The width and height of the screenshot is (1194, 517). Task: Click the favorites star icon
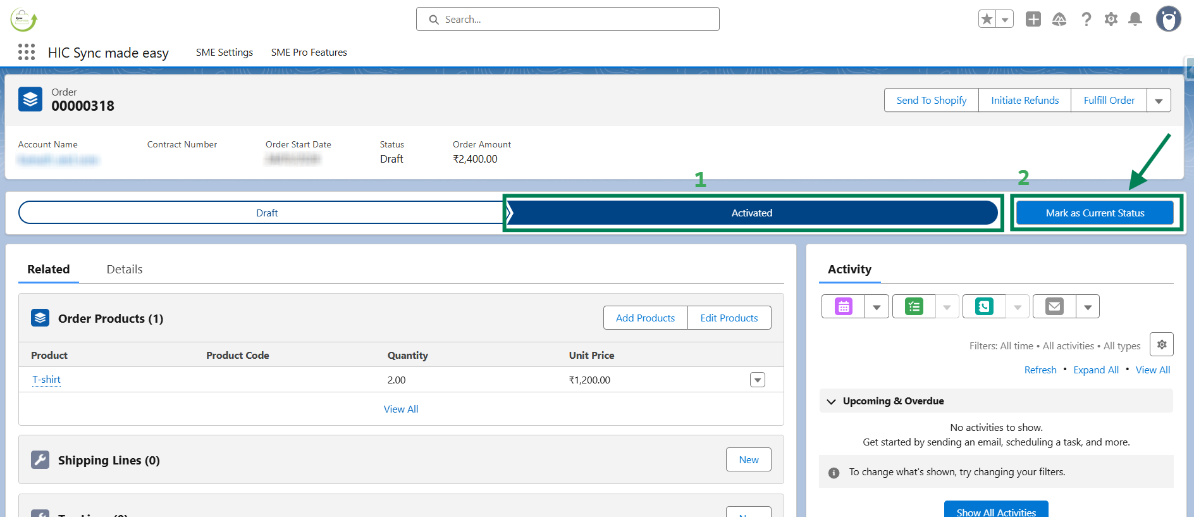988,20
